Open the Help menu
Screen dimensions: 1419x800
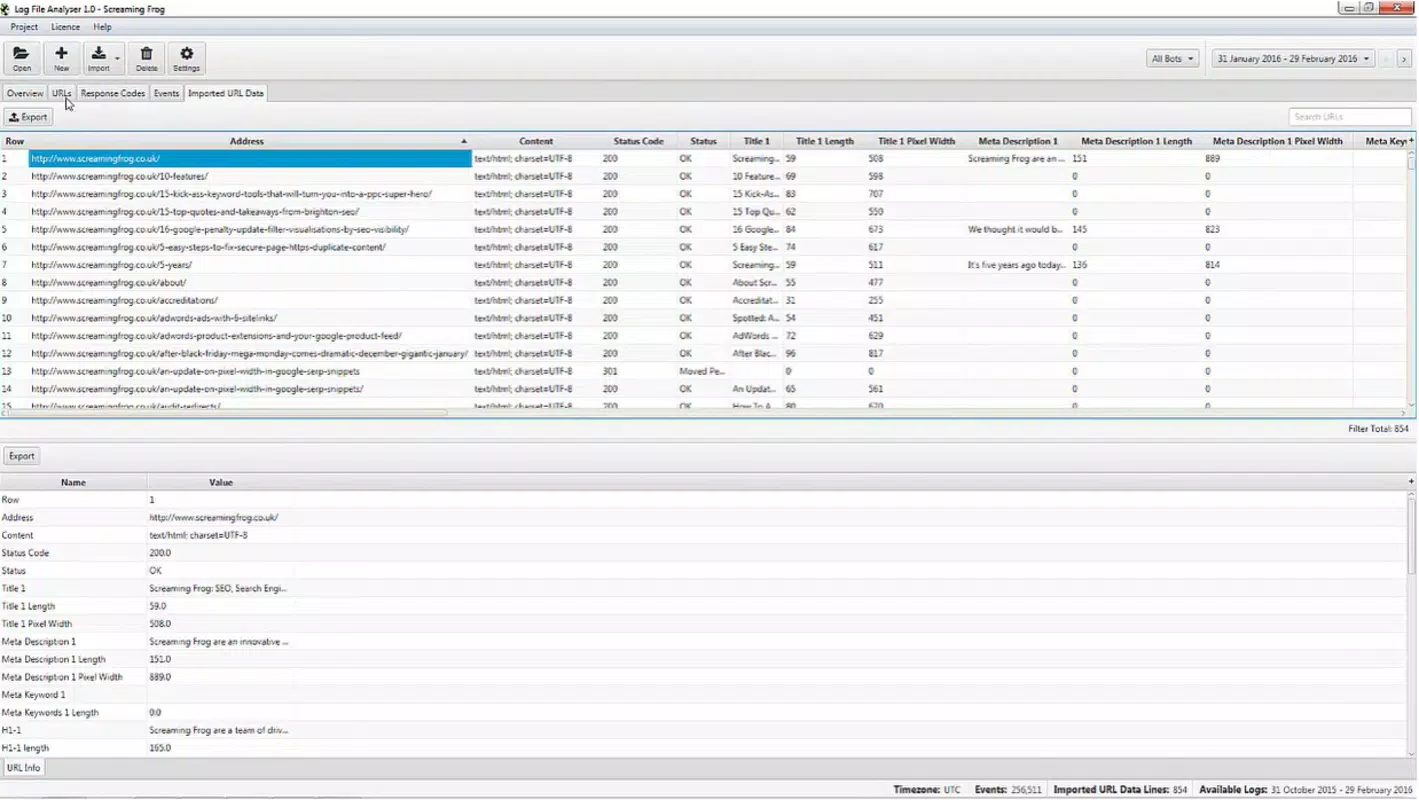(103, 27)
